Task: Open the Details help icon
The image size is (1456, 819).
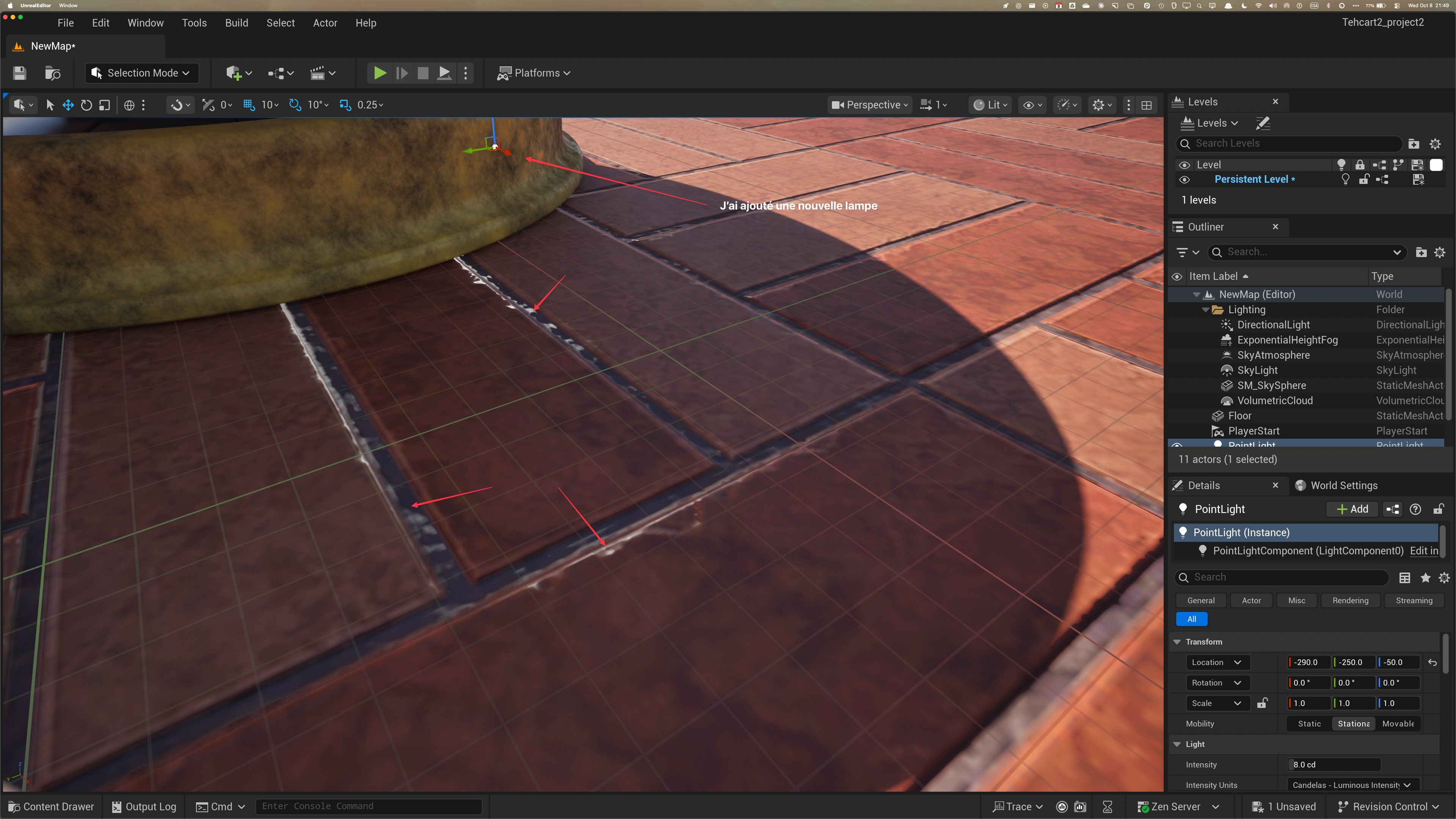Action: [x=1415, y=509]
